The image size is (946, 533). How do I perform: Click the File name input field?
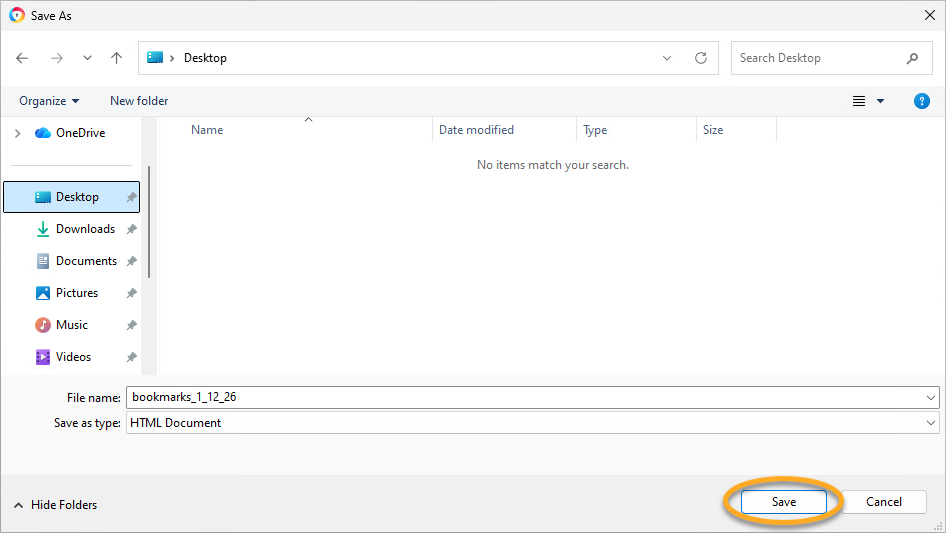[x=525, y=397]
